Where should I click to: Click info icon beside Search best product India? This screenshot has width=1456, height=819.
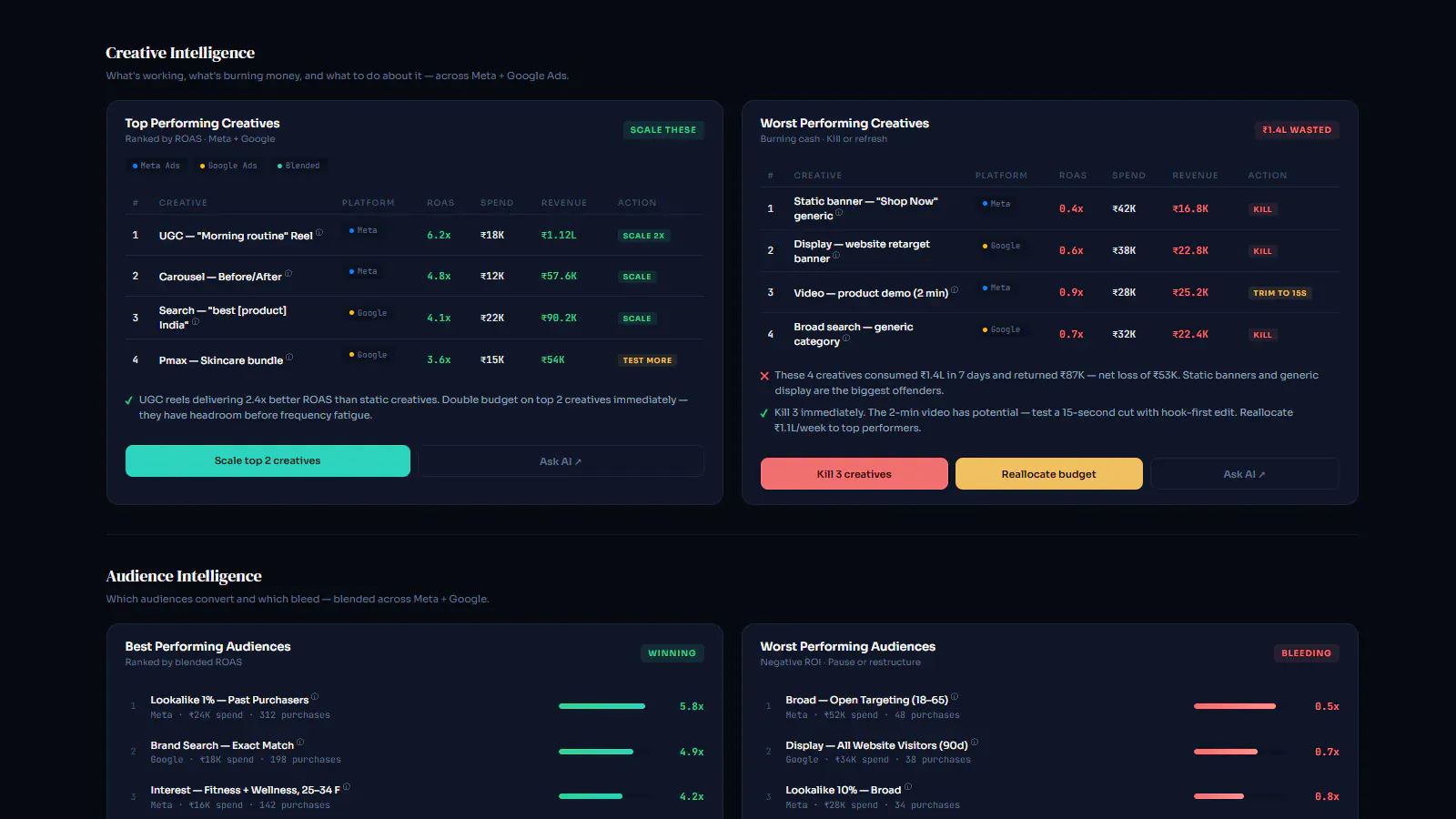[196, 322]
